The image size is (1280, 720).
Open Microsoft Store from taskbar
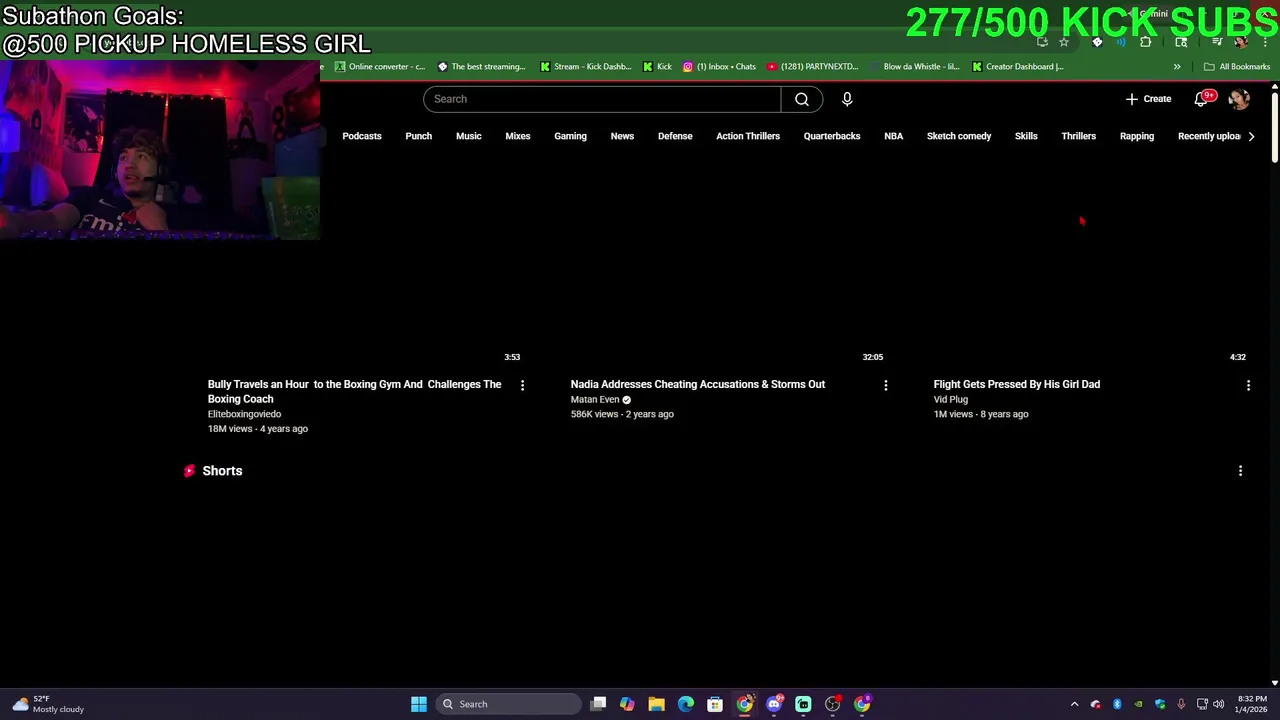714,704
